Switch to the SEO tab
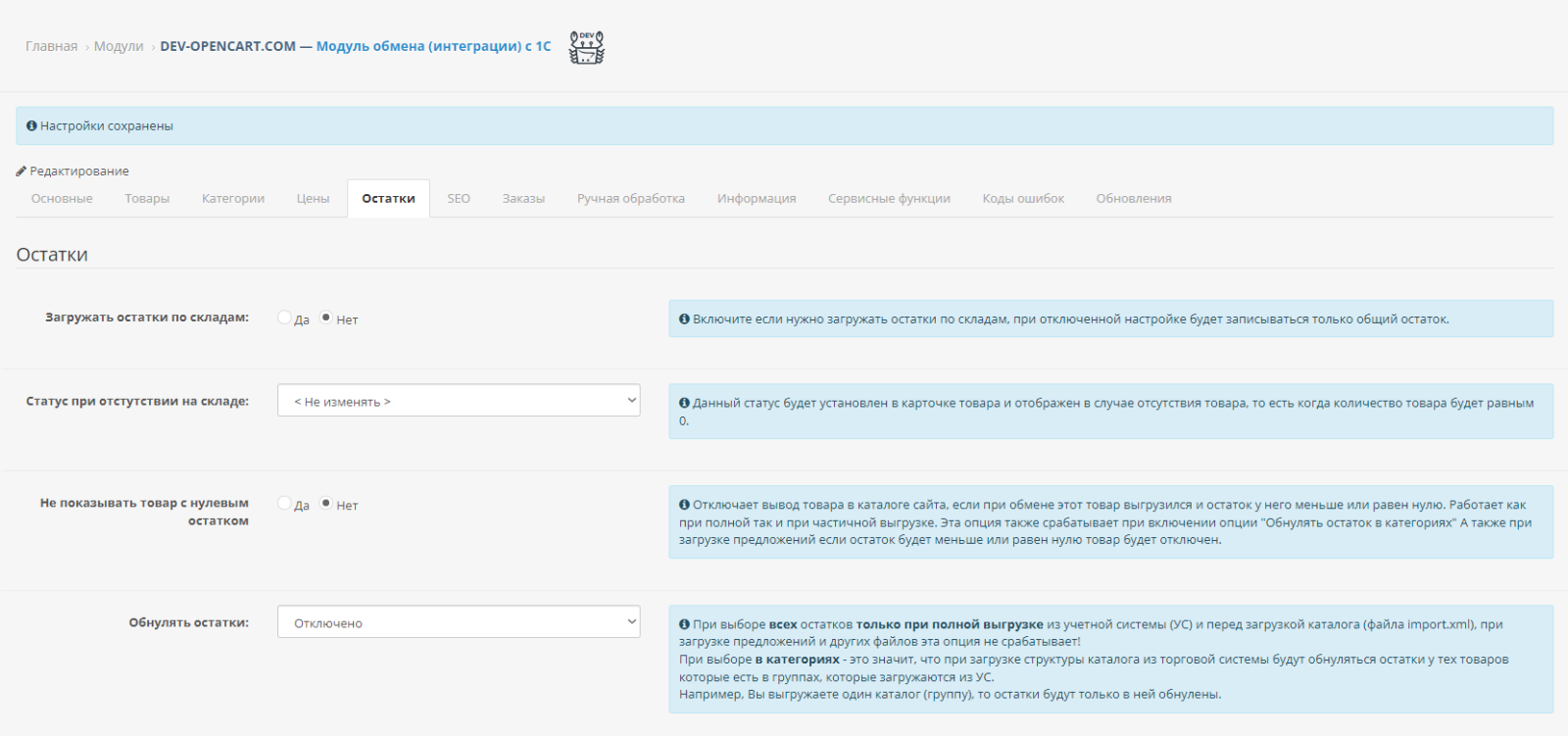1568x737 pixels. (x=459, y=199)
